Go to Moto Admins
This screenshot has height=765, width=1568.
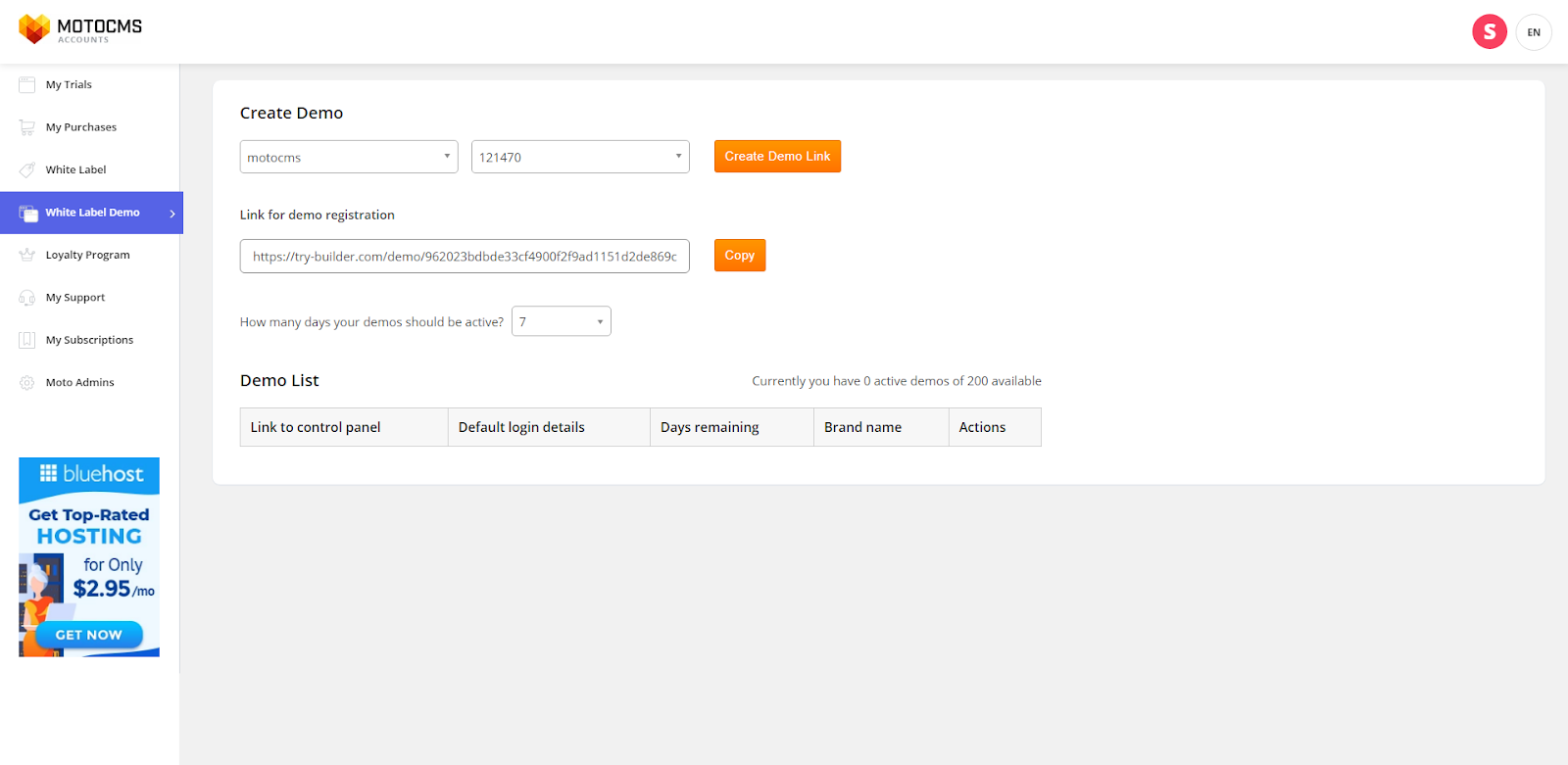tap(79, 383)
